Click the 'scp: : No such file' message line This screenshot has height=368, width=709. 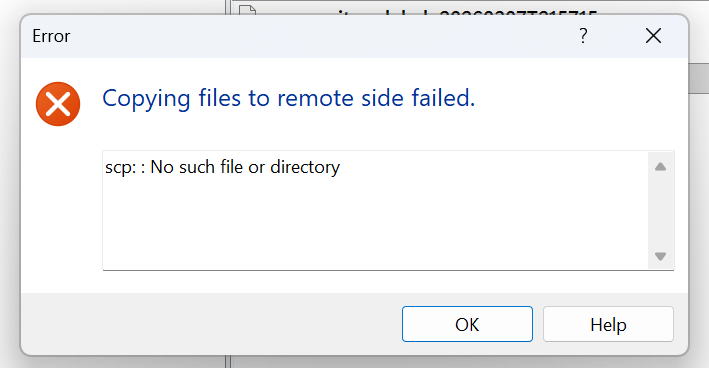coord(222,167)
